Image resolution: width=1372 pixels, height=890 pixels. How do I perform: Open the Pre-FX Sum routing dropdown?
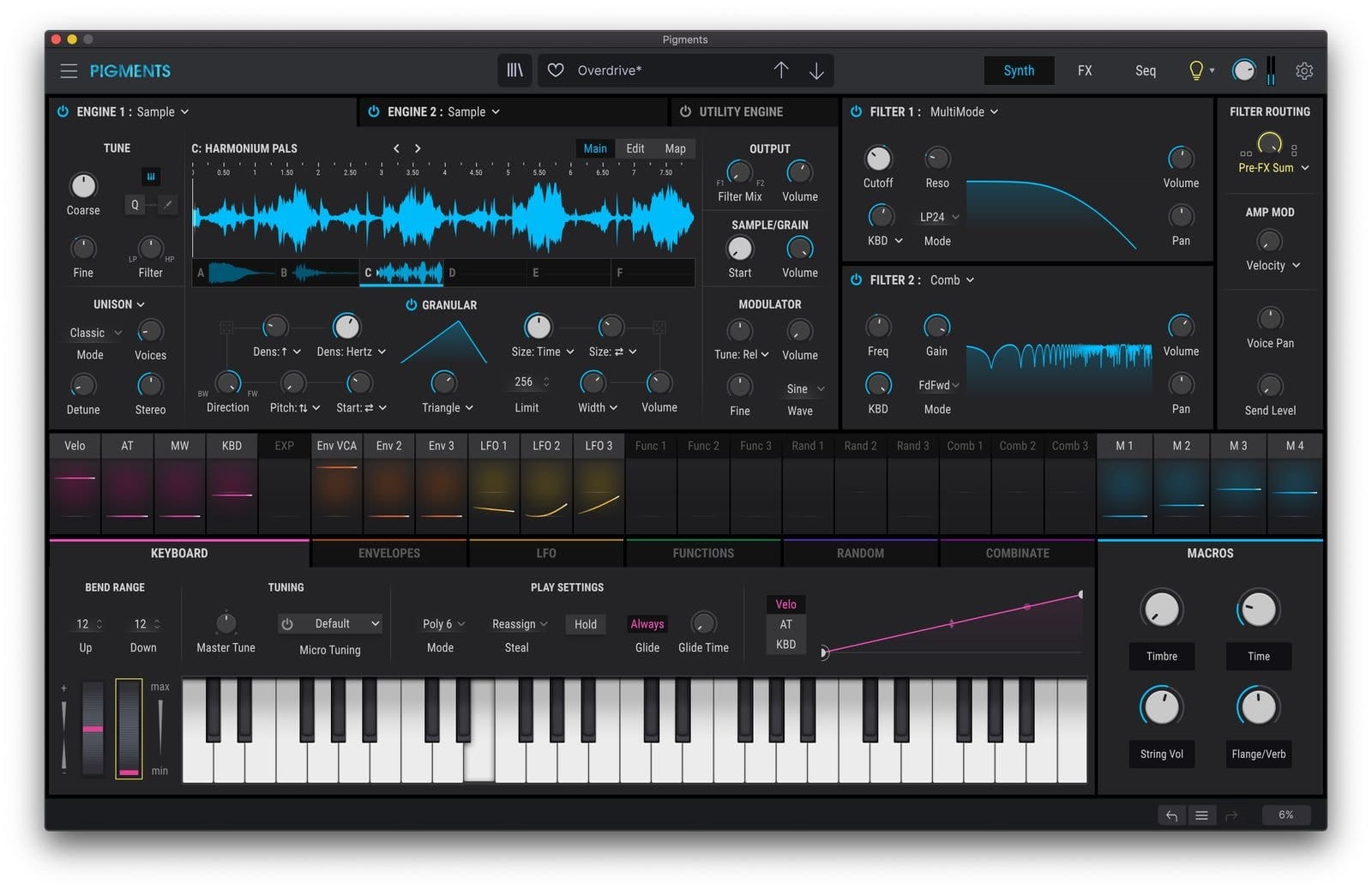coord(1273,168)
